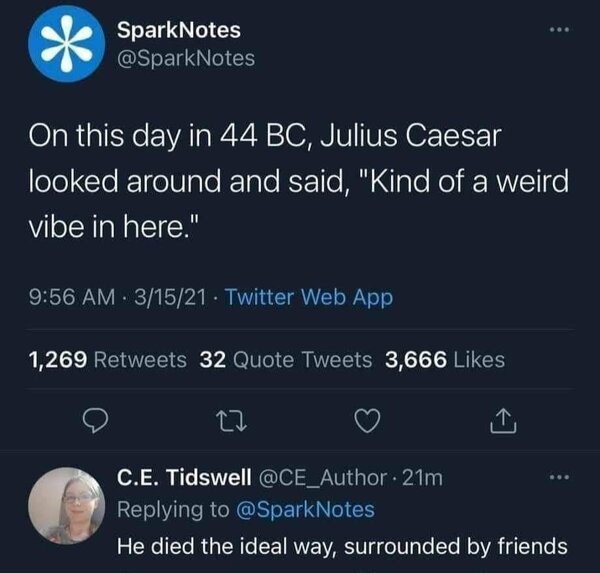Open the SparkNotes display name

pos(184,32)
